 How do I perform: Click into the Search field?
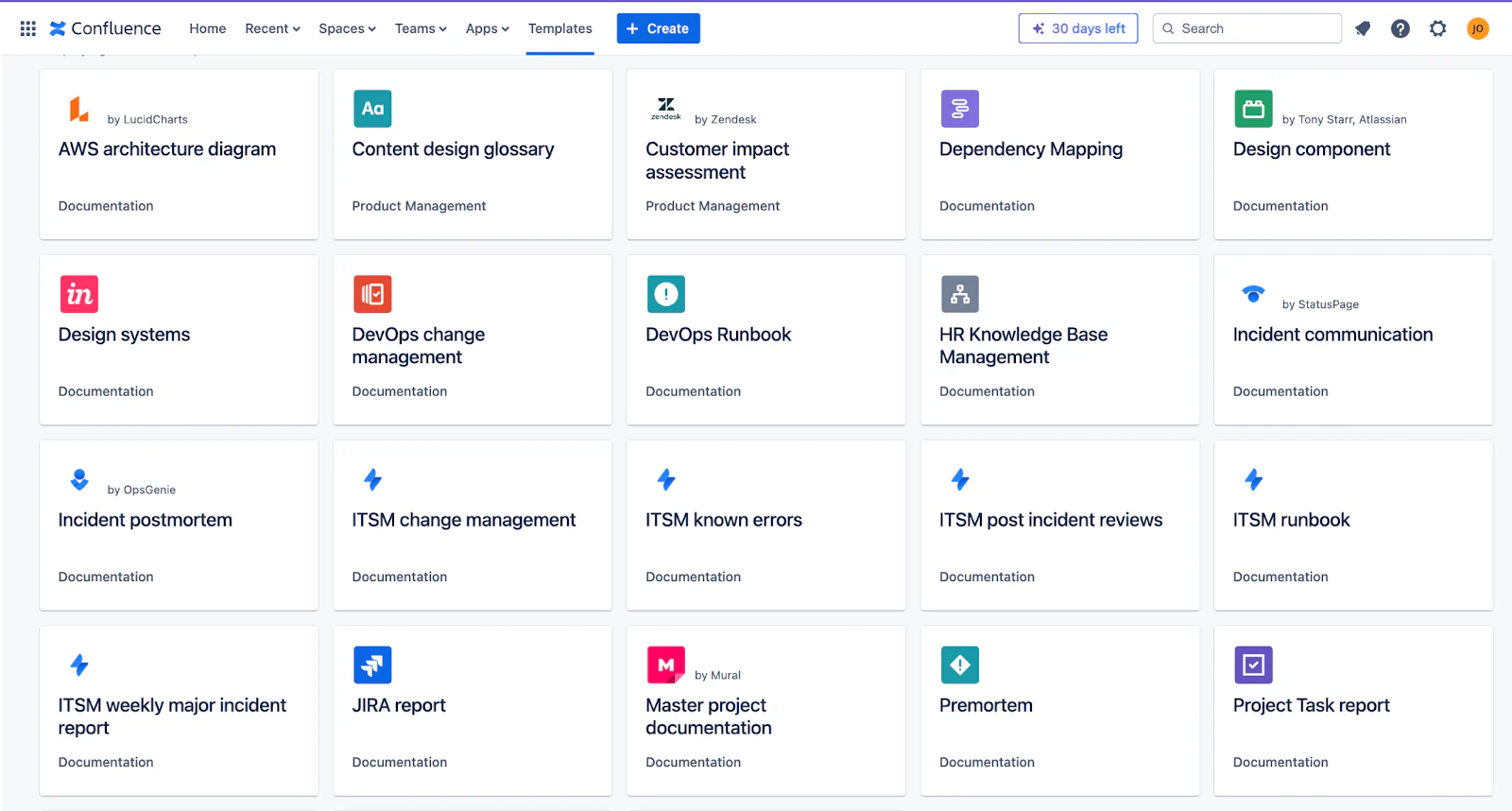1246,28
